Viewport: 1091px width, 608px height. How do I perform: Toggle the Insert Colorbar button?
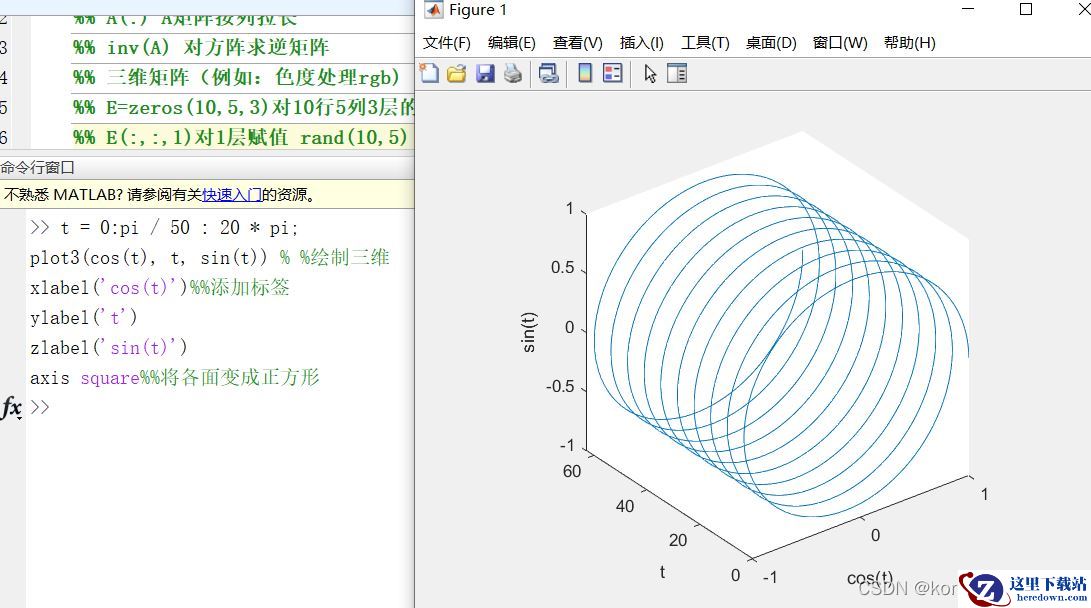[585, 74]
